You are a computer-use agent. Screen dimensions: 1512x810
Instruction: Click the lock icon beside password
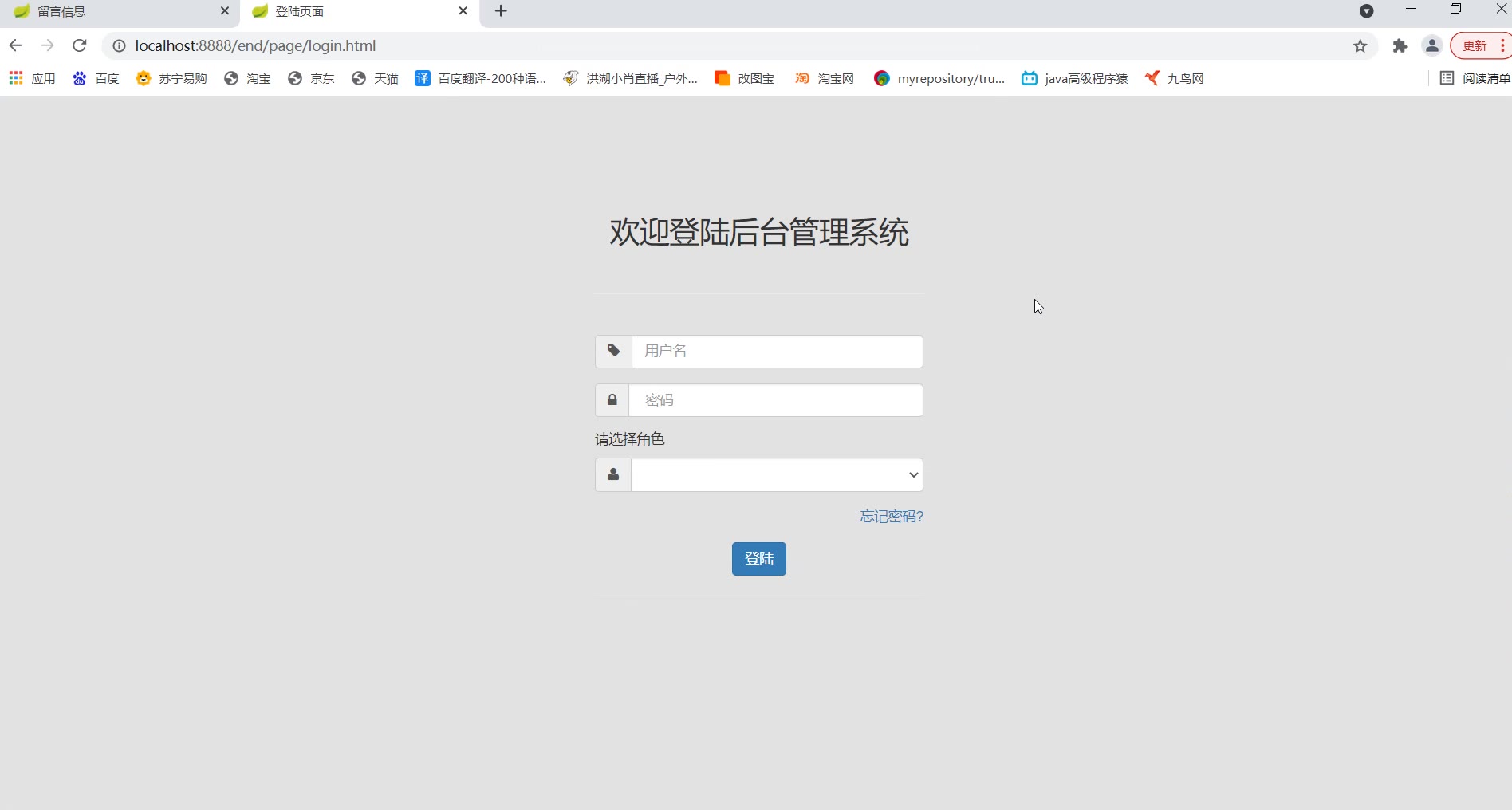click(x=612, y=400)
